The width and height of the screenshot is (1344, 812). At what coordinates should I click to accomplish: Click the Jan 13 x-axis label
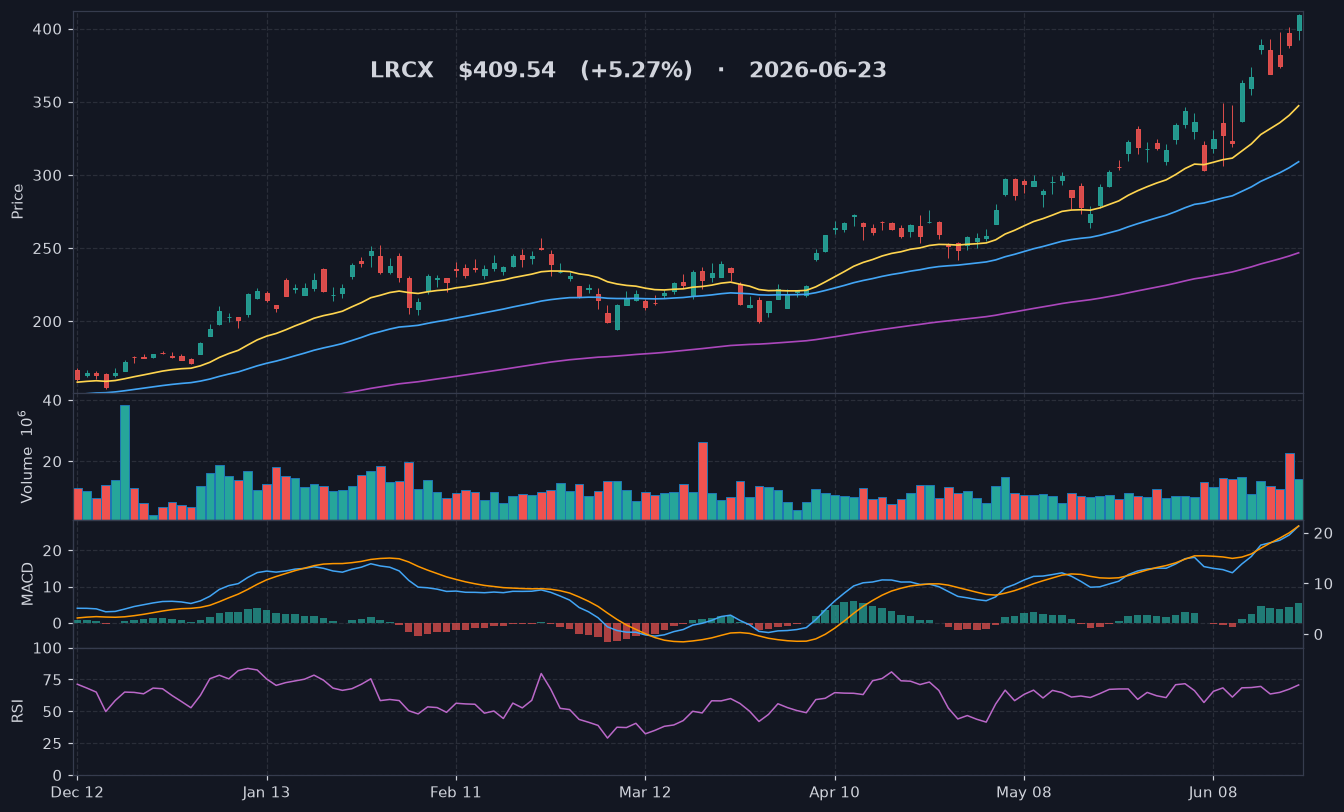[x=267, y=792]
